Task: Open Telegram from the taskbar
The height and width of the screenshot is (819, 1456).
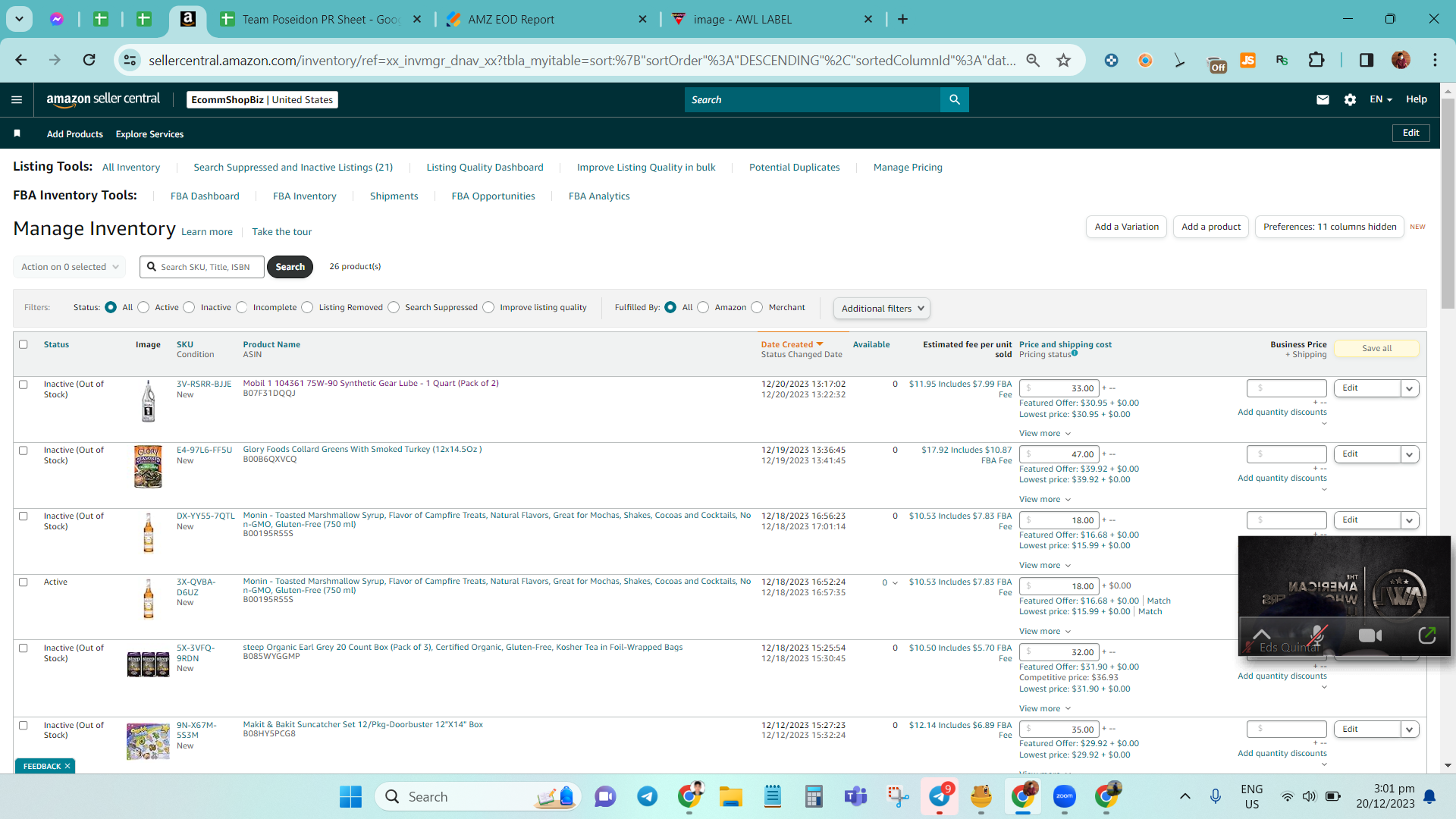Action: click(647, 797)
